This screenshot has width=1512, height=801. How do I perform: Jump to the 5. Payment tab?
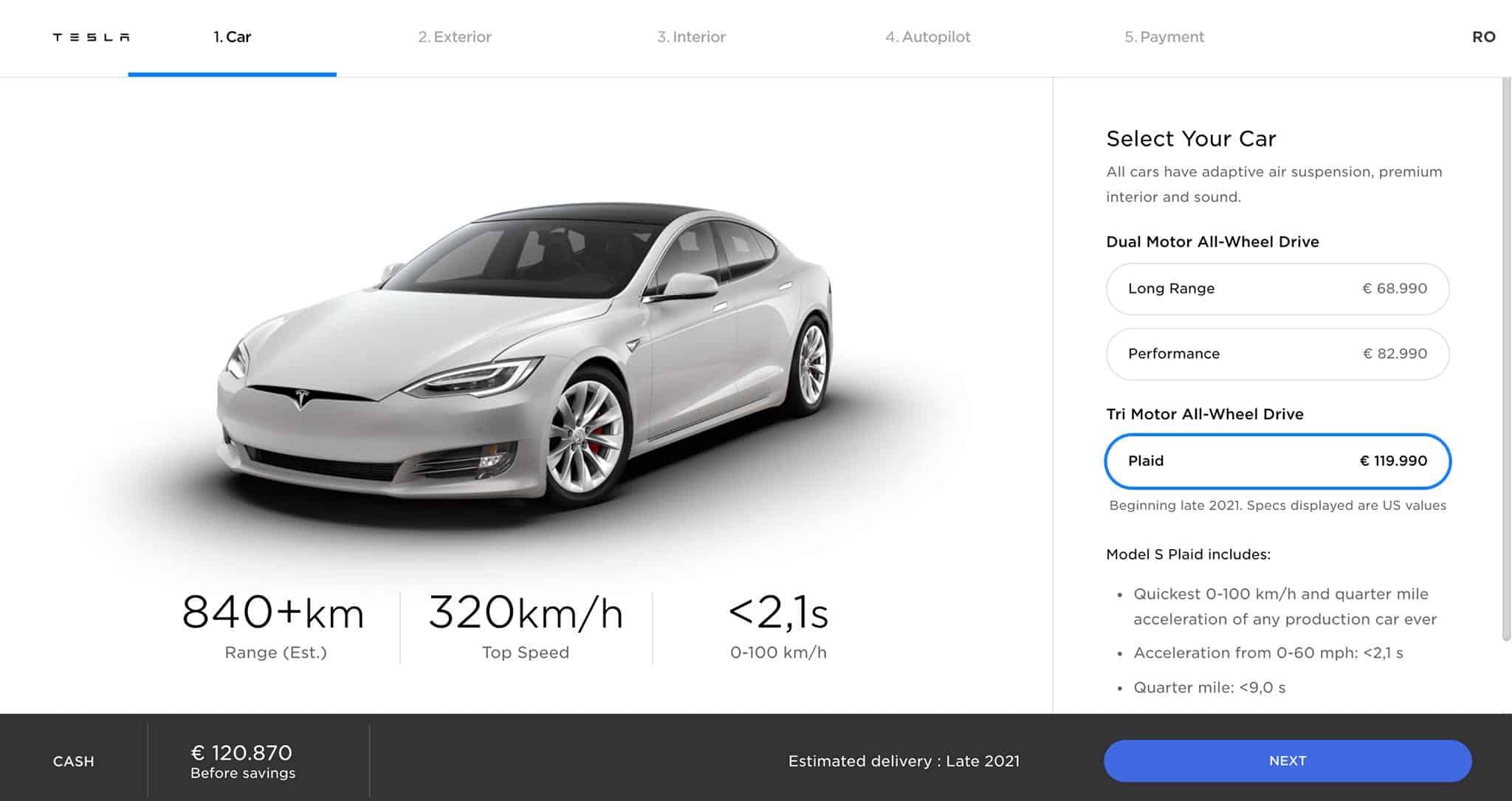[1164, 37]
